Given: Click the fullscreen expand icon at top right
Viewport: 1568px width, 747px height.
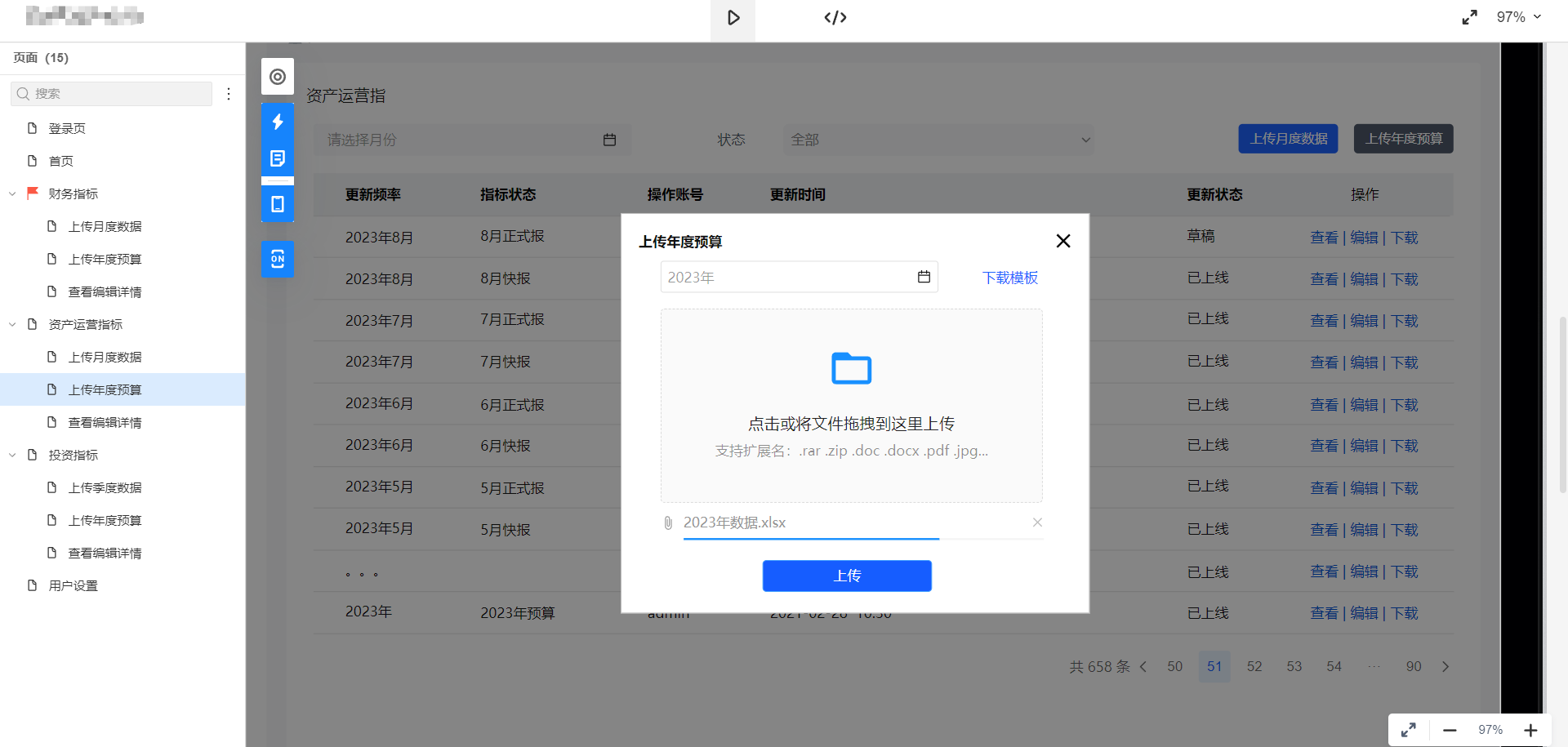Looking at the screenshot, I should pyautogui.click(x=1469, y=17).
